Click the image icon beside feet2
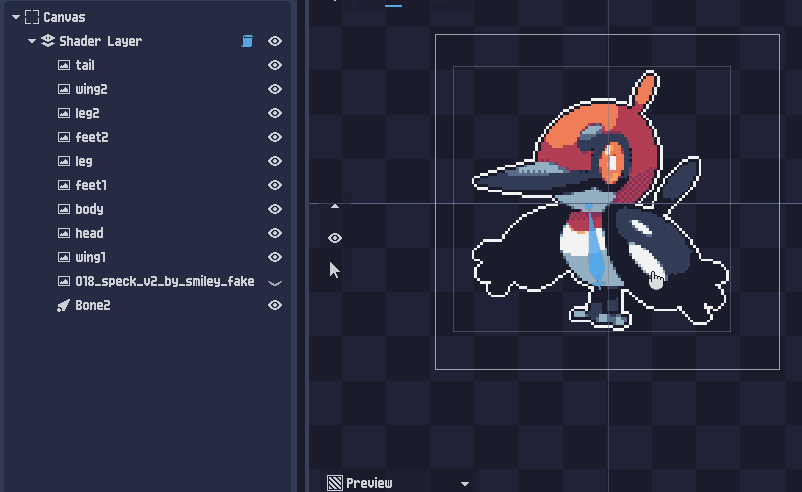The height and width of the screenshot is (492, 802). click(x=63, y=137)
